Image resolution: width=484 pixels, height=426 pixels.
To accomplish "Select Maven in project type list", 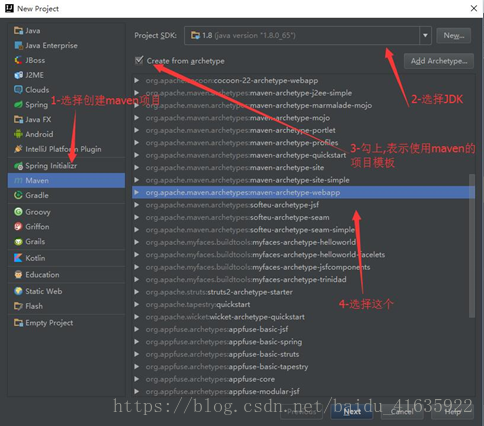I will tap(66, 181).
